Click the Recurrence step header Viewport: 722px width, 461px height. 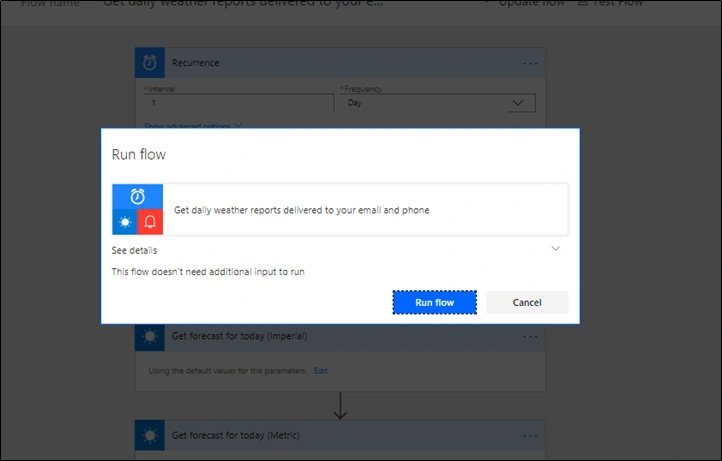click(340, 63)
